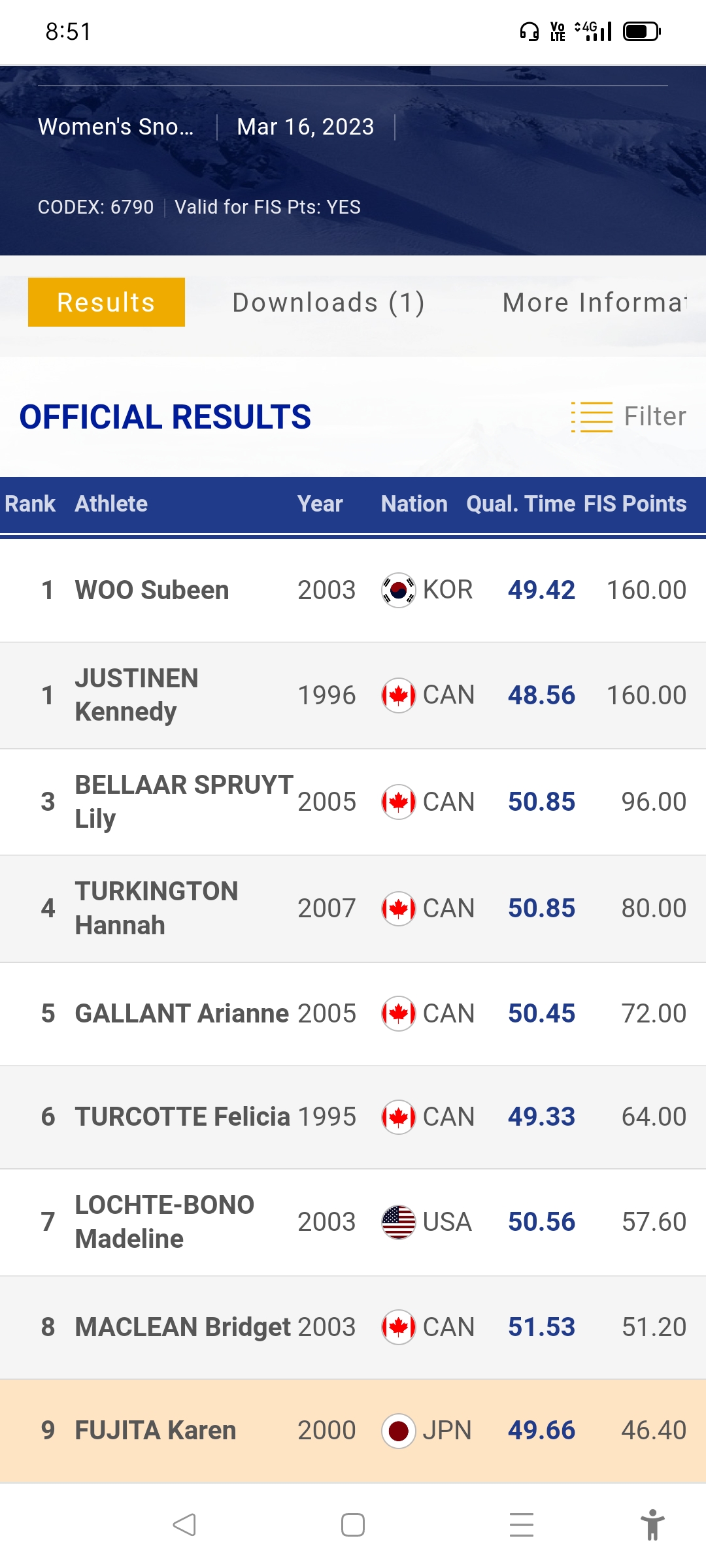Select GALLANT Arianne athlete name

tap(182, 1013)
